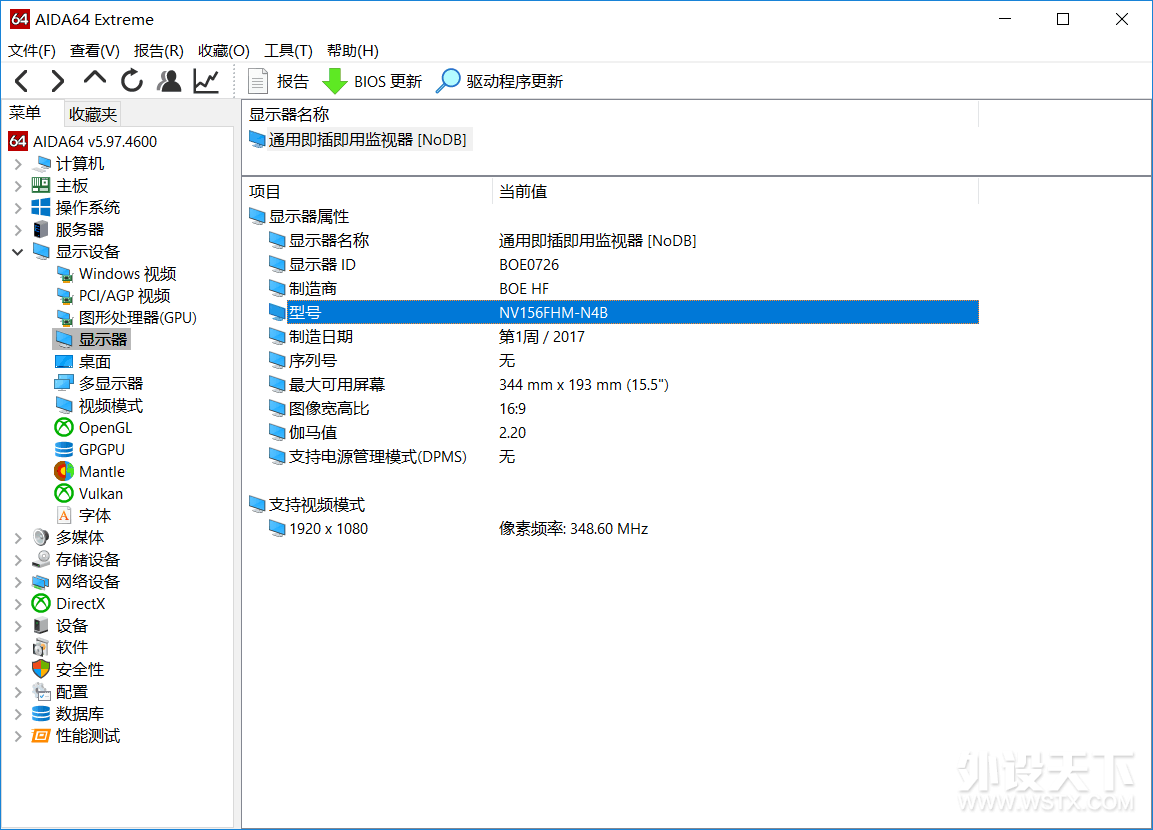Screen dimensions: 1153x830
Task: Open the 文件(F) menu
Action: (32, 51)
